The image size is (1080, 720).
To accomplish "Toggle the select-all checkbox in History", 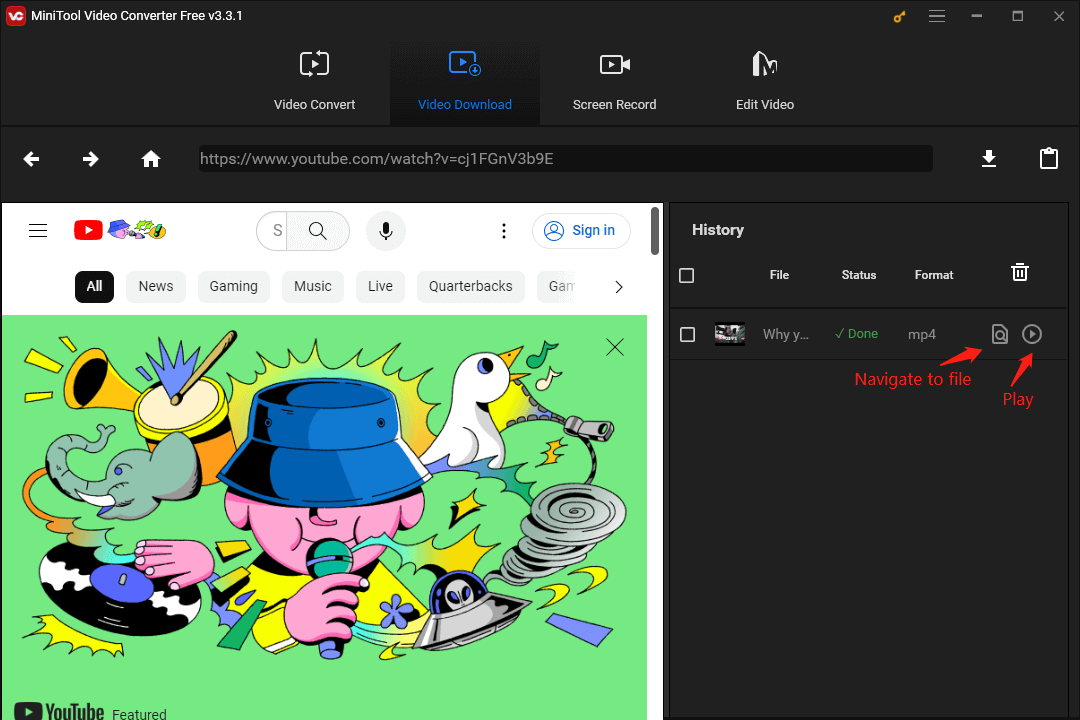I will (x=687, y=276).
